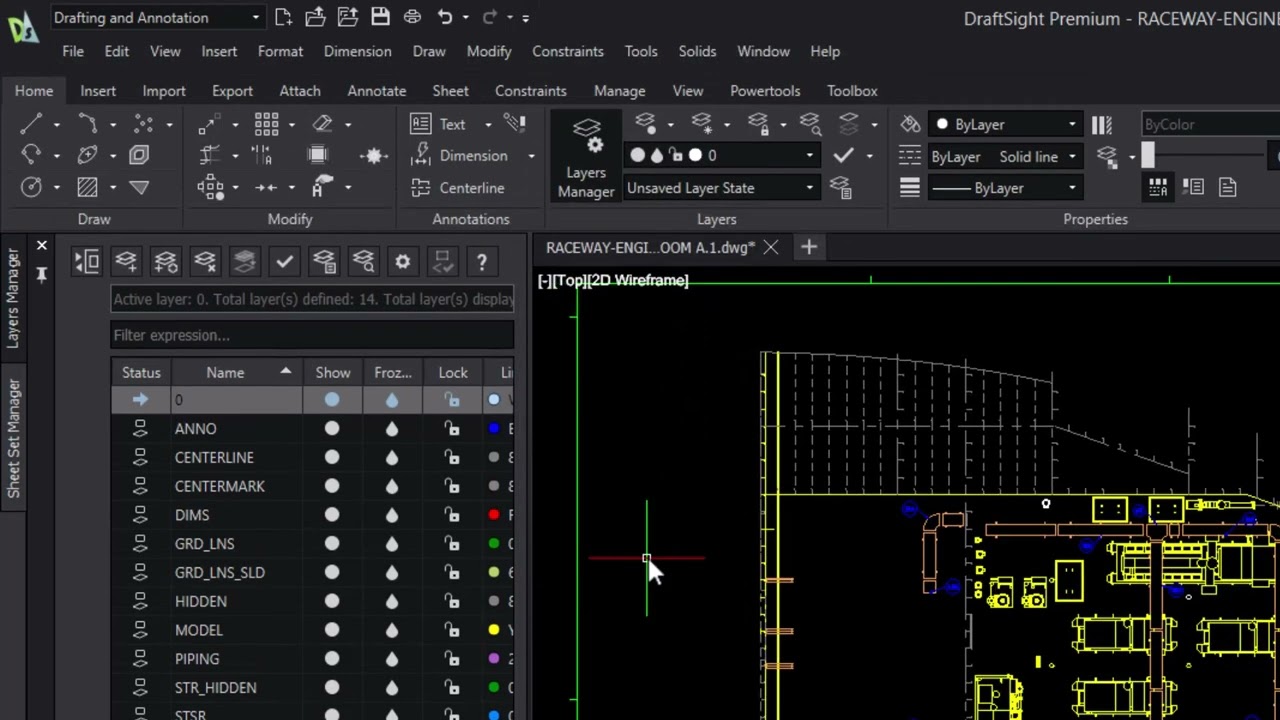Toggle Show for STR_HIDDEN layer
Screen dimensions: 1280x720
tap(332, 688)
